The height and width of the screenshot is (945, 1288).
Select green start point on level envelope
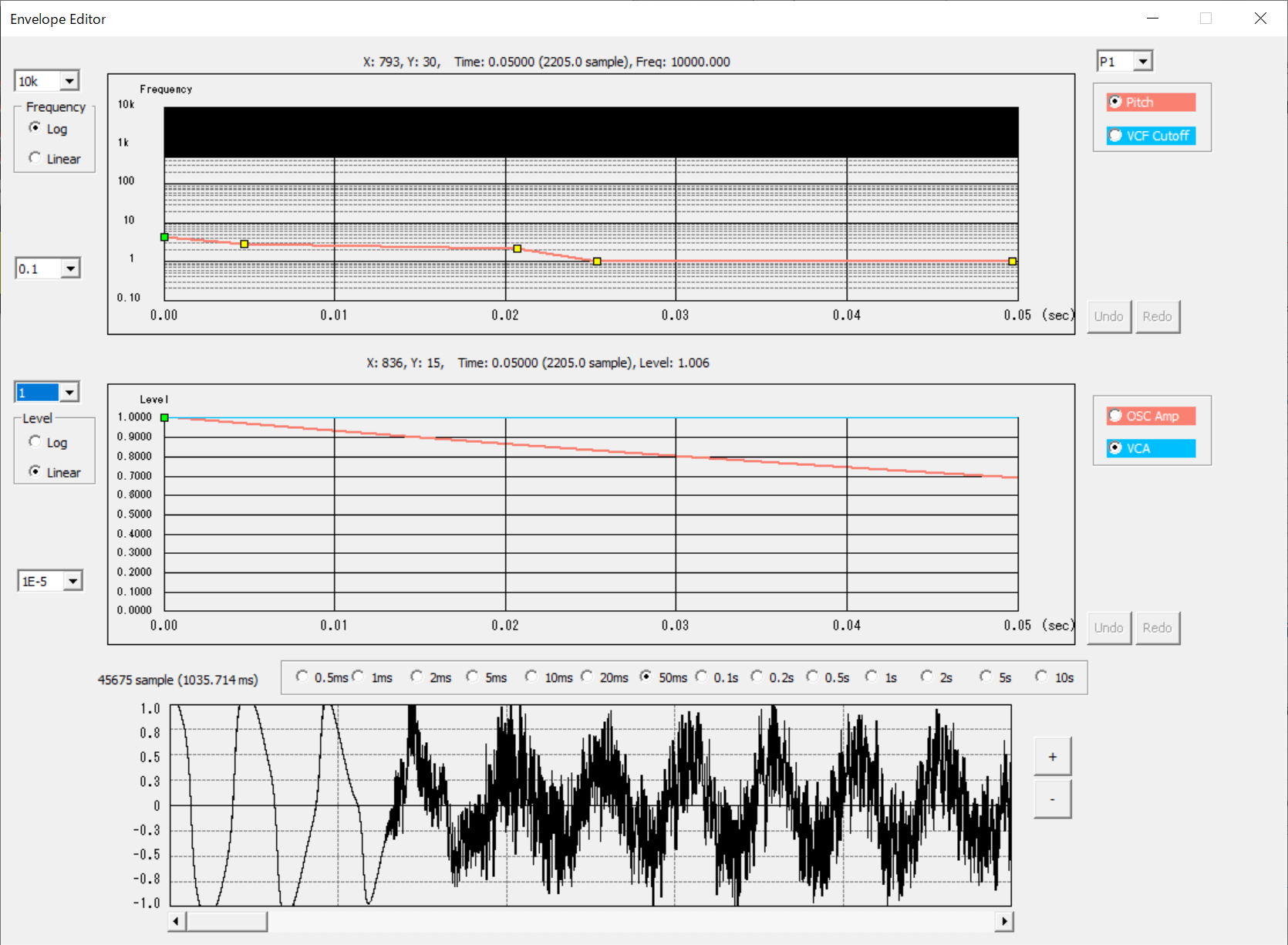(164, 417)
